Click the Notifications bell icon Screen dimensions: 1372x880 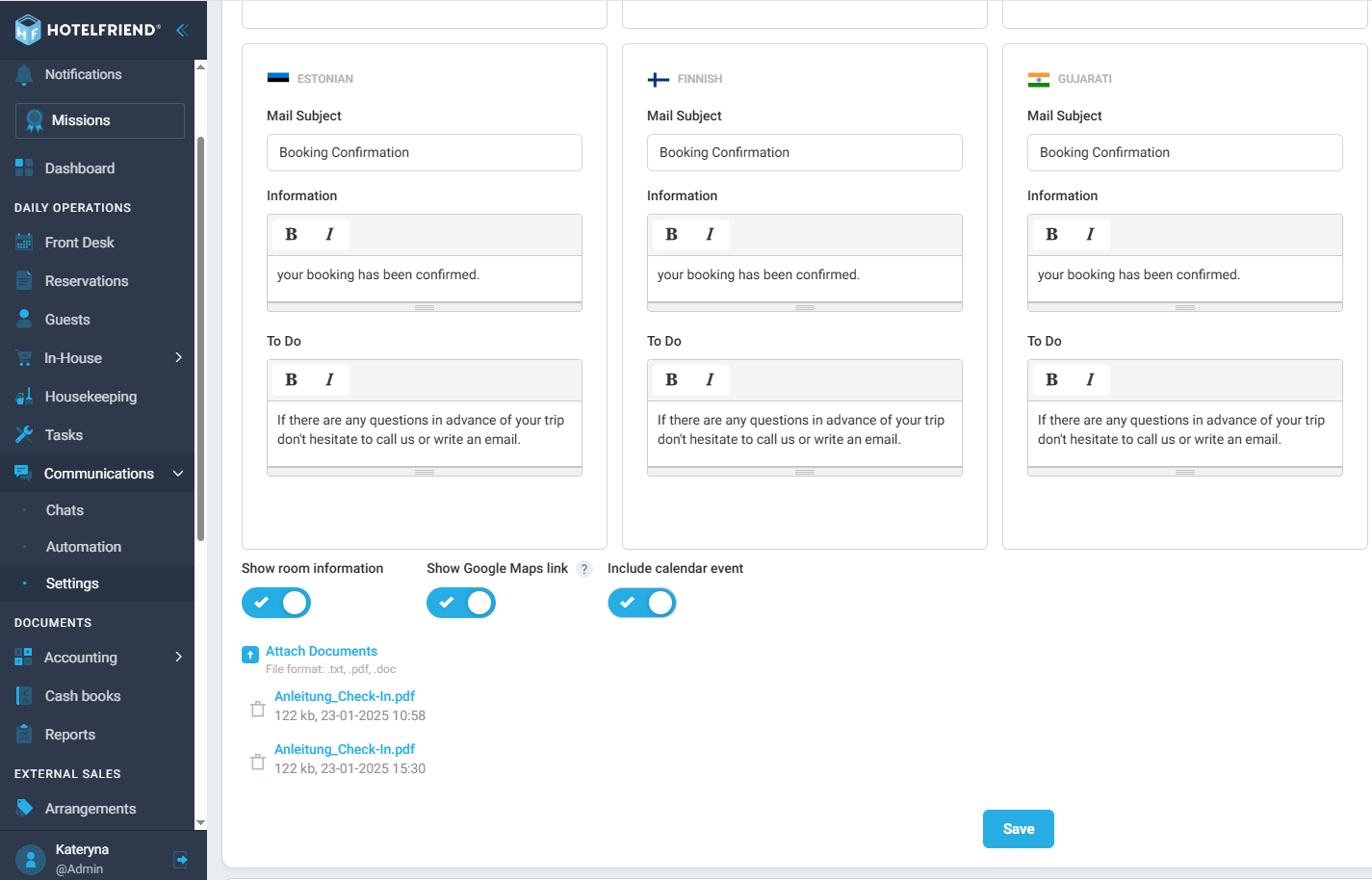pyautogui.click(x=24, y=75)
